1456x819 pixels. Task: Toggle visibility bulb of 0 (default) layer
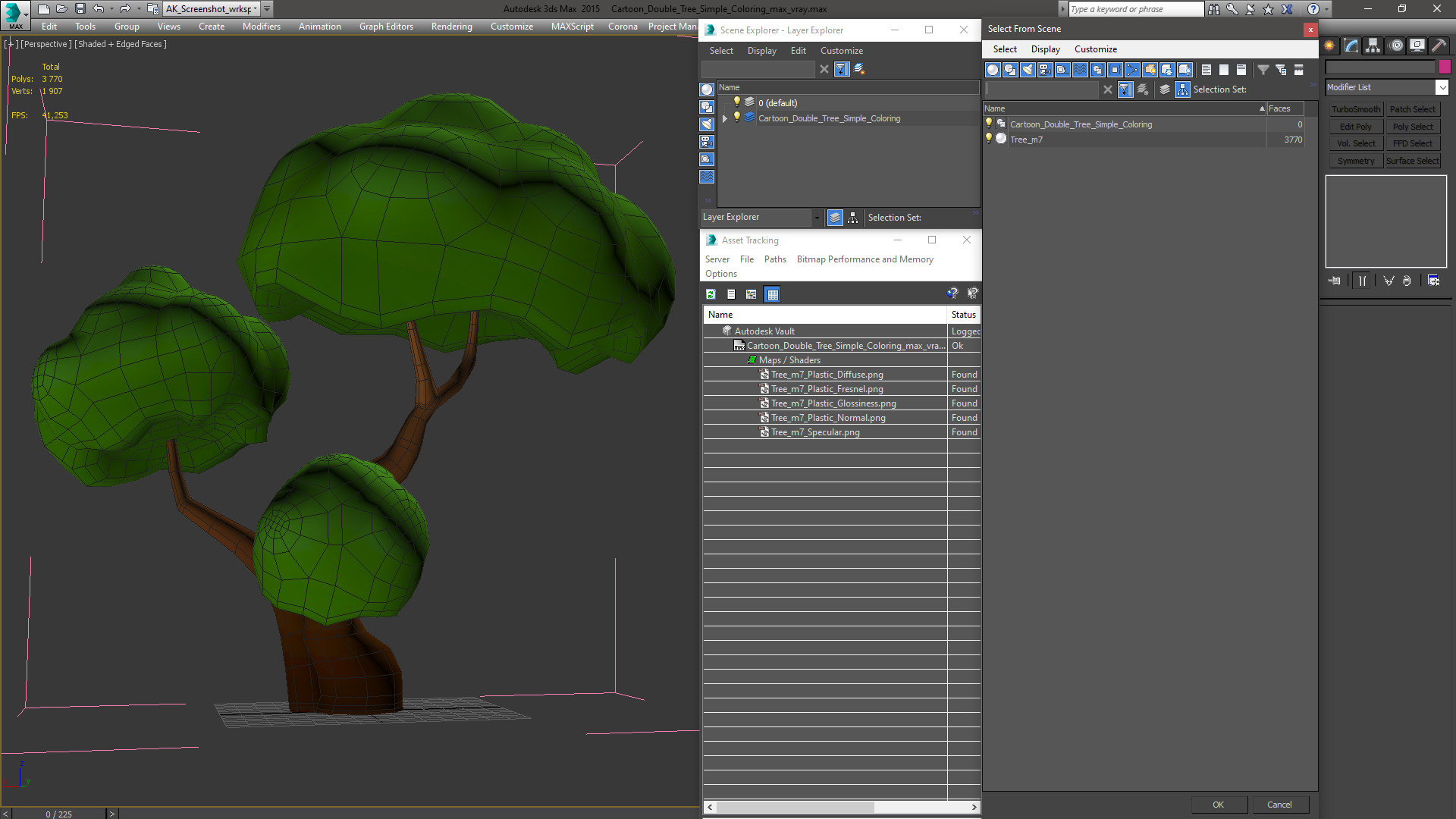coord(736,102)
